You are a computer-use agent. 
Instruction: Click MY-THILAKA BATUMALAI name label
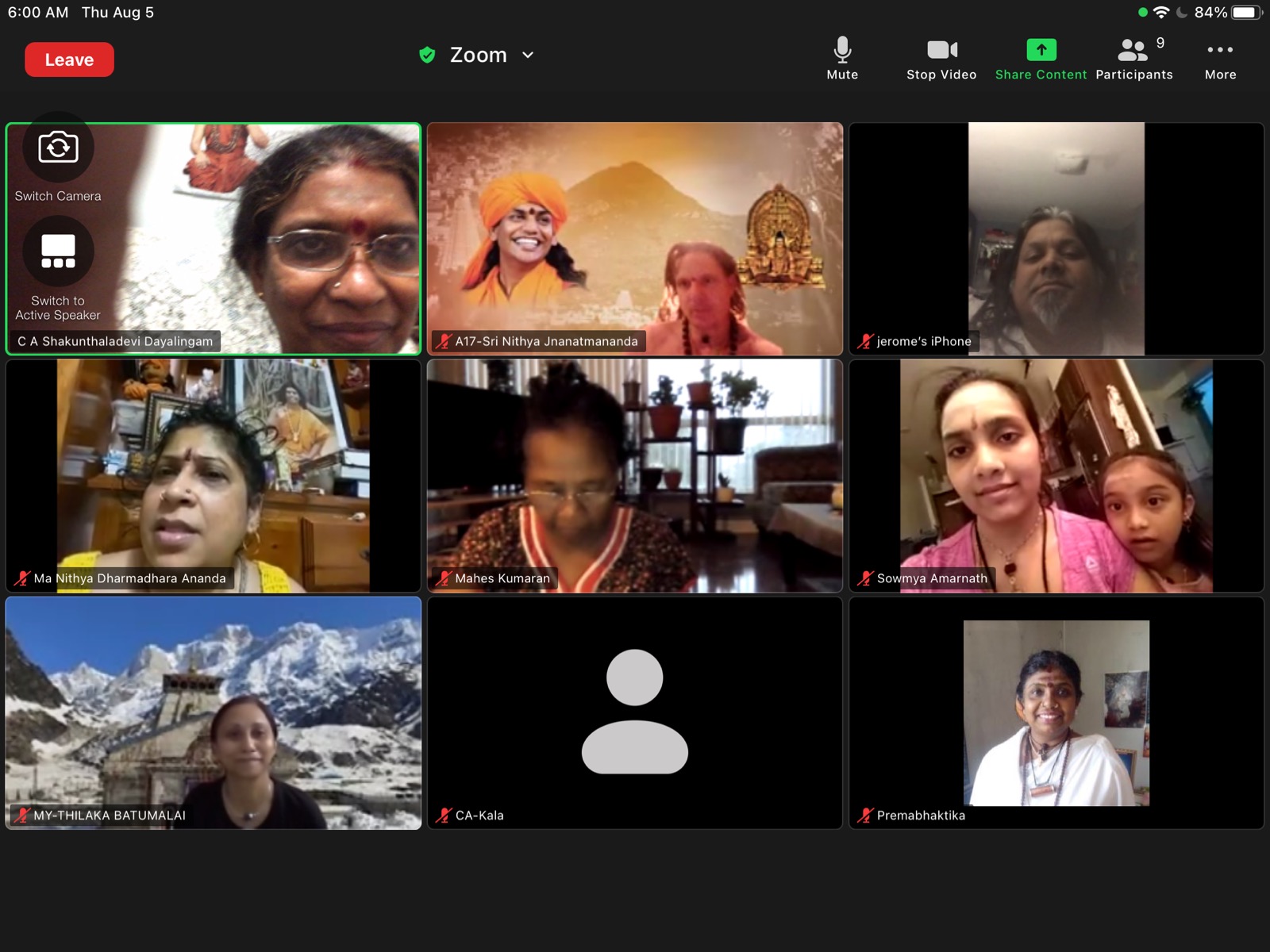coord(110,816)
